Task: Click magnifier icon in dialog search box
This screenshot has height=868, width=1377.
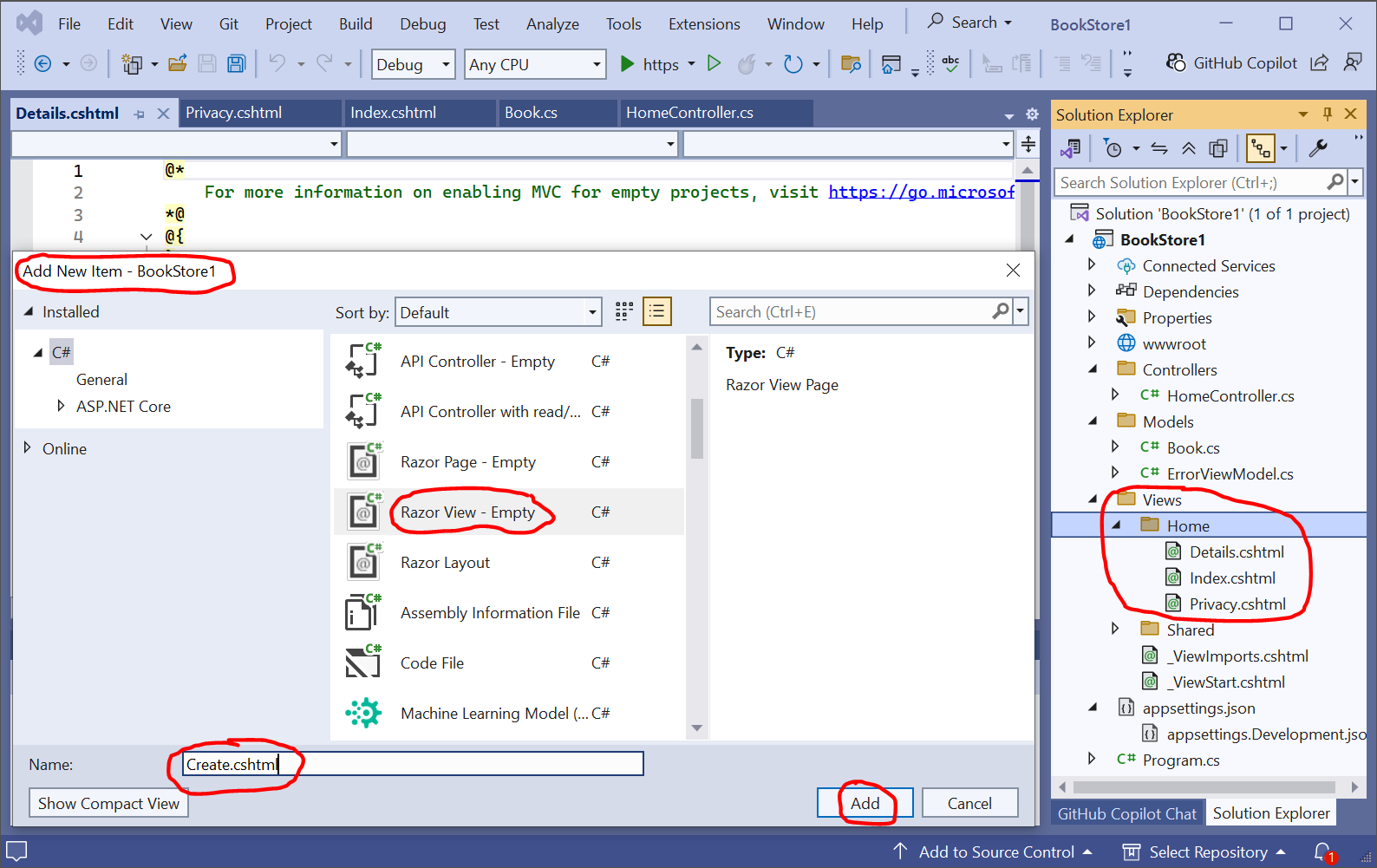Action: [1001, 310]
